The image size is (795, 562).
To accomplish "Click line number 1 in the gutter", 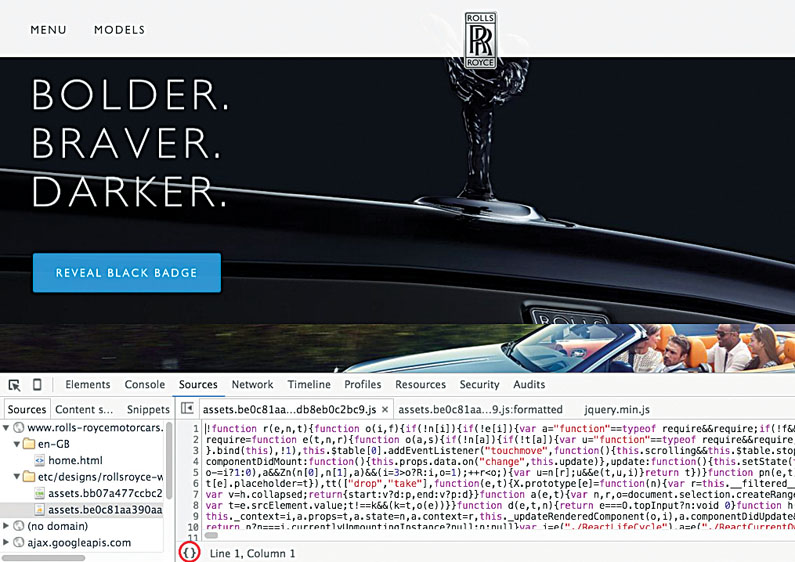I will [x=196, y=428].
